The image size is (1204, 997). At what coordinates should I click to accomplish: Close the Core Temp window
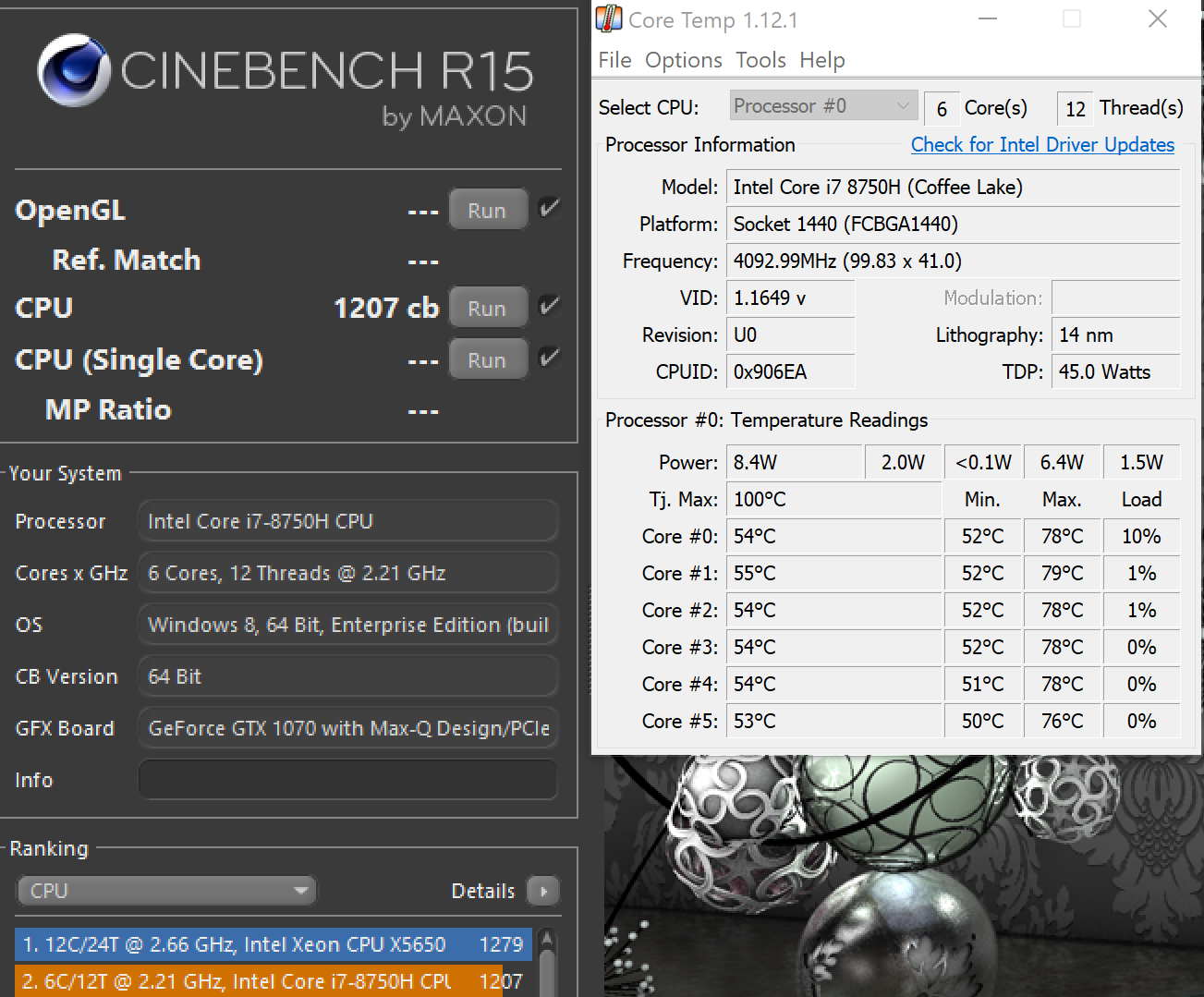tap(1158, 18)
